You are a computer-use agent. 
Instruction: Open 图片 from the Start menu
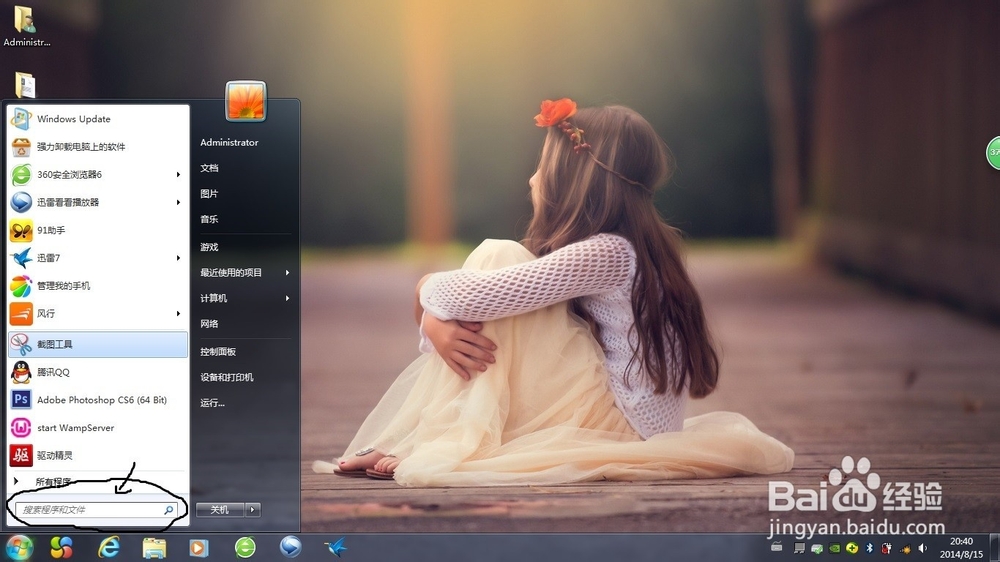tap(209, 193)
